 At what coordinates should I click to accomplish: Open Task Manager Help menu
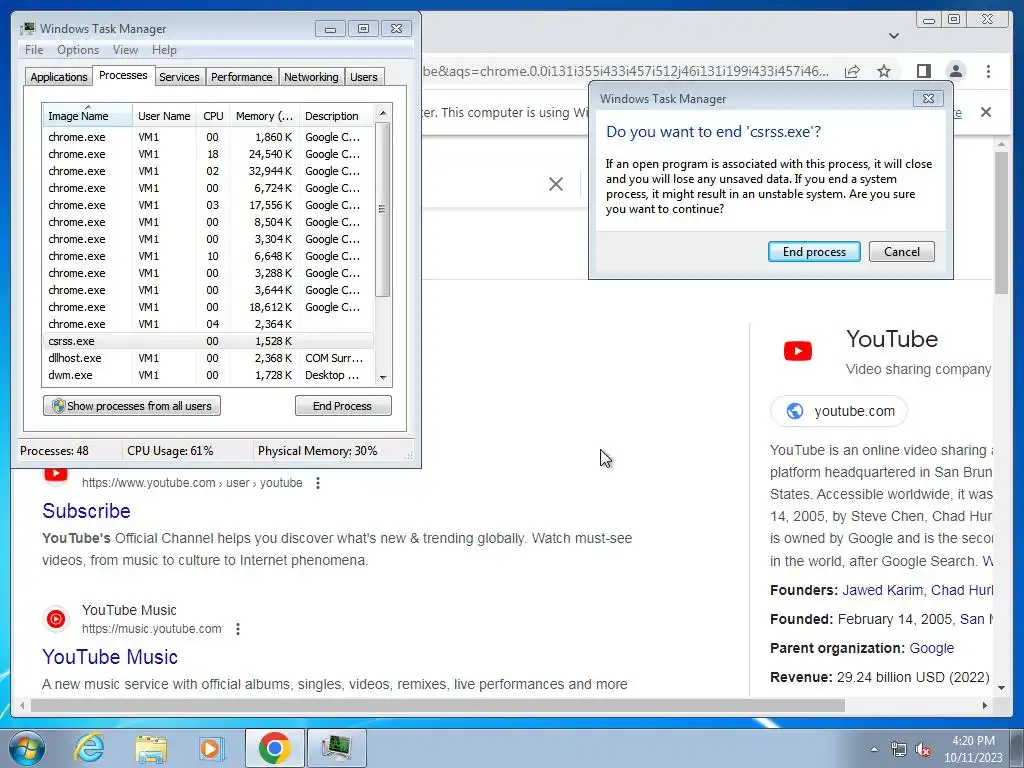pyautogui.click(x=164, y=50)
